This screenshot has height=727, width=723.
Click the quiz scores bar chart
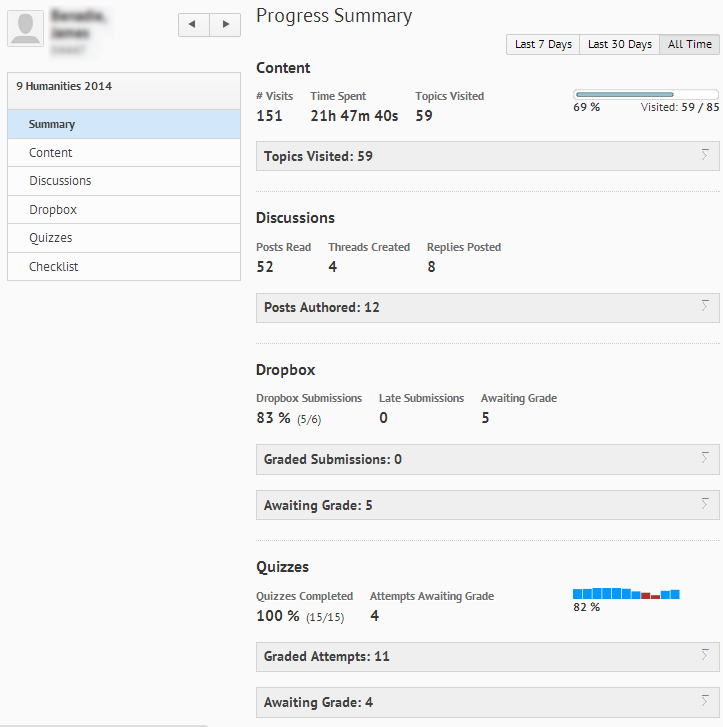click(x=626, y=594)
